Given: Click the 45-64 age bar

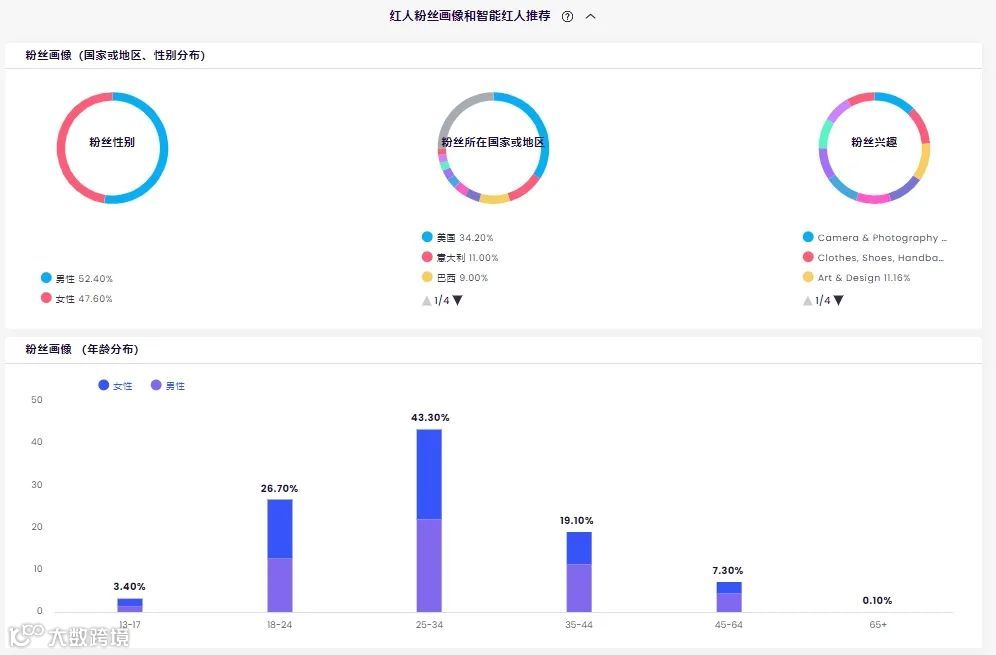Looking at the screenshot, I should [729, 597].
